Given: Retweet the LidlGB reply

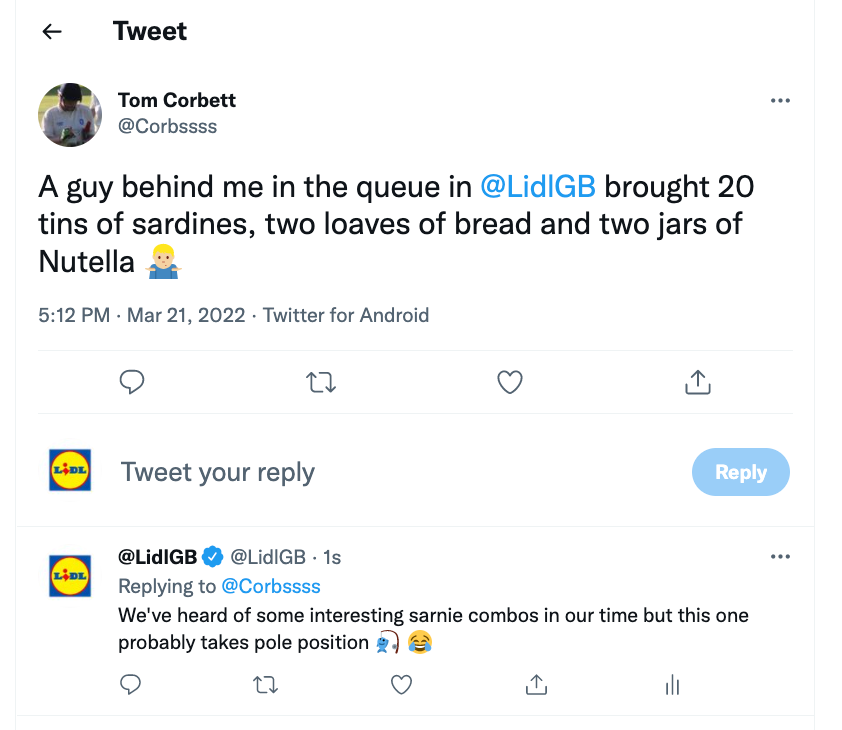Looking at the screenshot, I should click(x=265, y=685).
